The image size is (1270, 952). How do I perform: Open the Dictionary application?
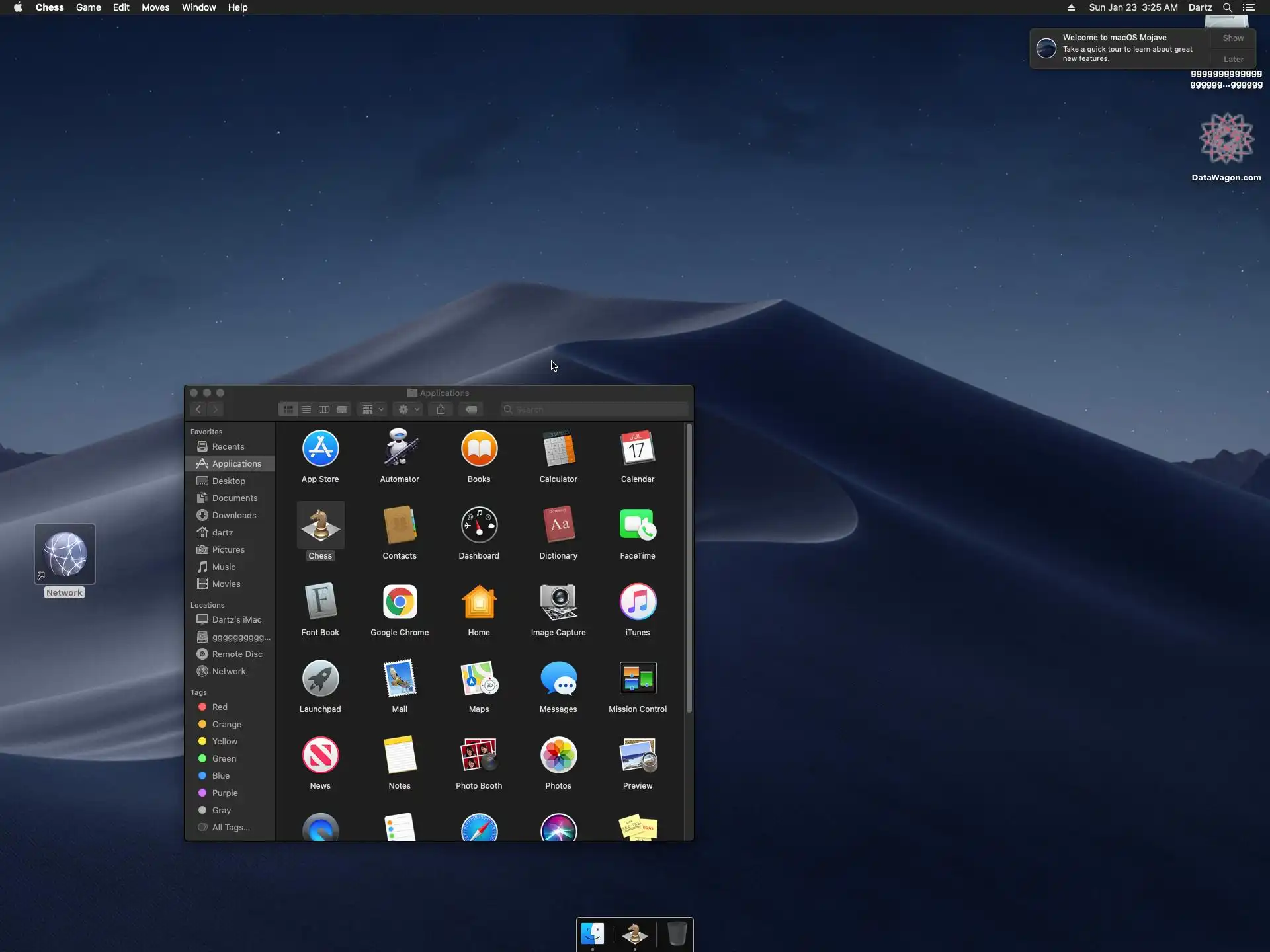pos(558,526)
